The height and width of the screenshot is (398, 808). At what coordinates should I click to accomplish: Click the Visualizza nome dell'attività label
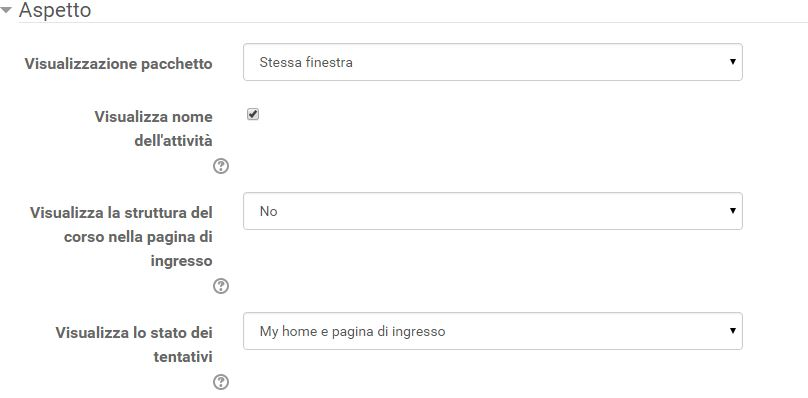[x=154, y=128]
